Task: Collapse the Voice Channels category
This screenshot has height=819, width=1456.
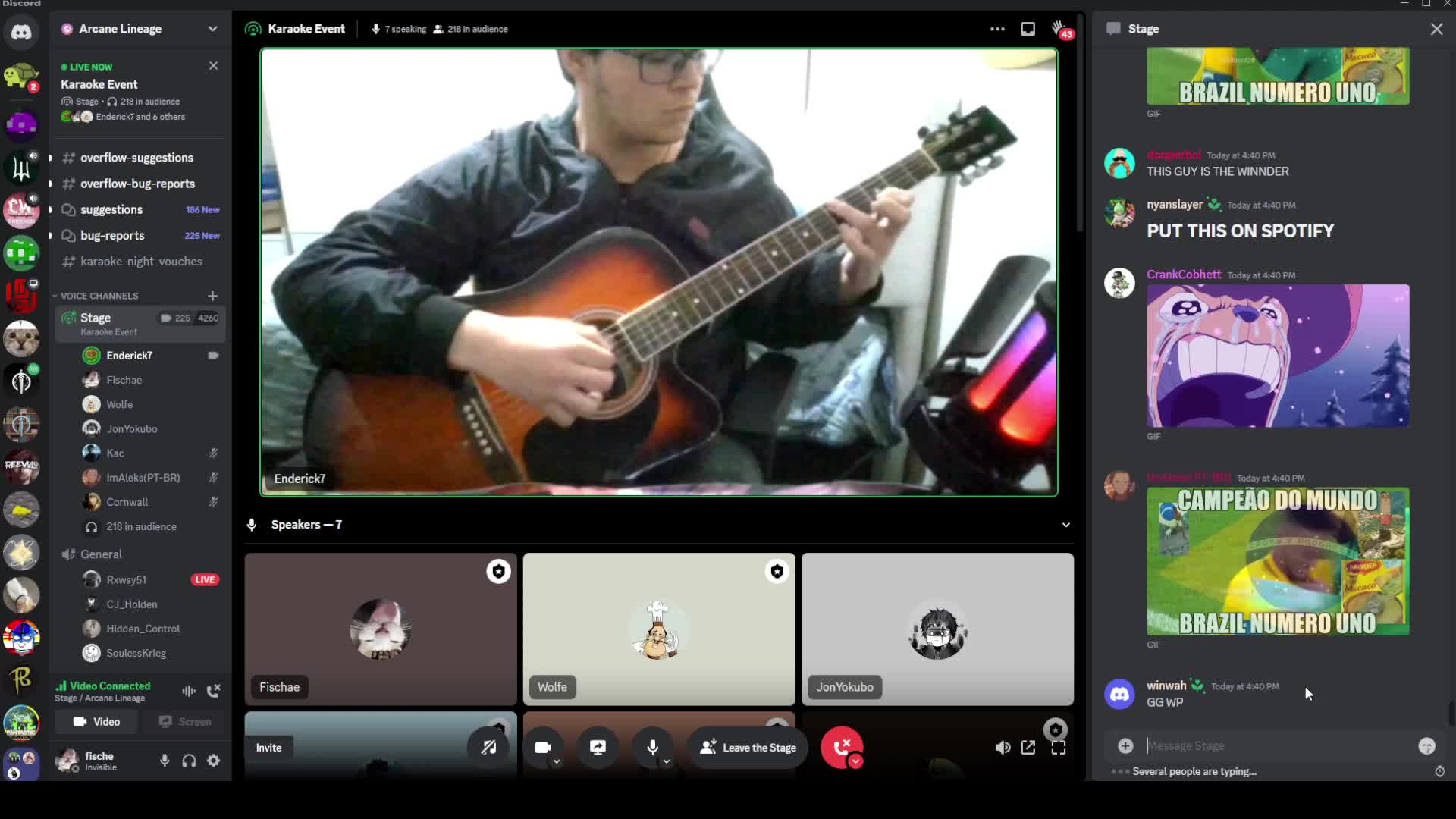Action: click(99, 296)
